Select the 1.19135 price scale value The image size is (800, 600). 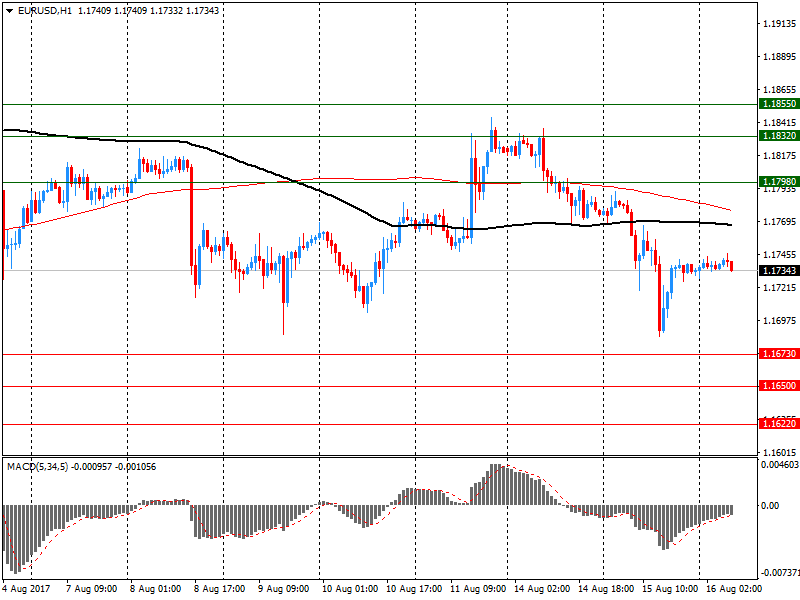[779, 23]
